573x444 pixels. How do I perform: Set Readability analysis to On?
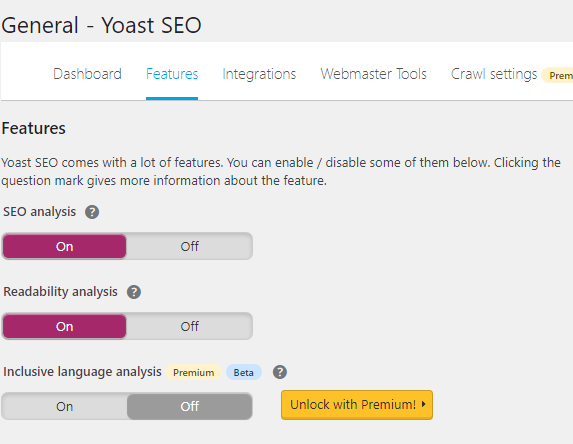64,326
